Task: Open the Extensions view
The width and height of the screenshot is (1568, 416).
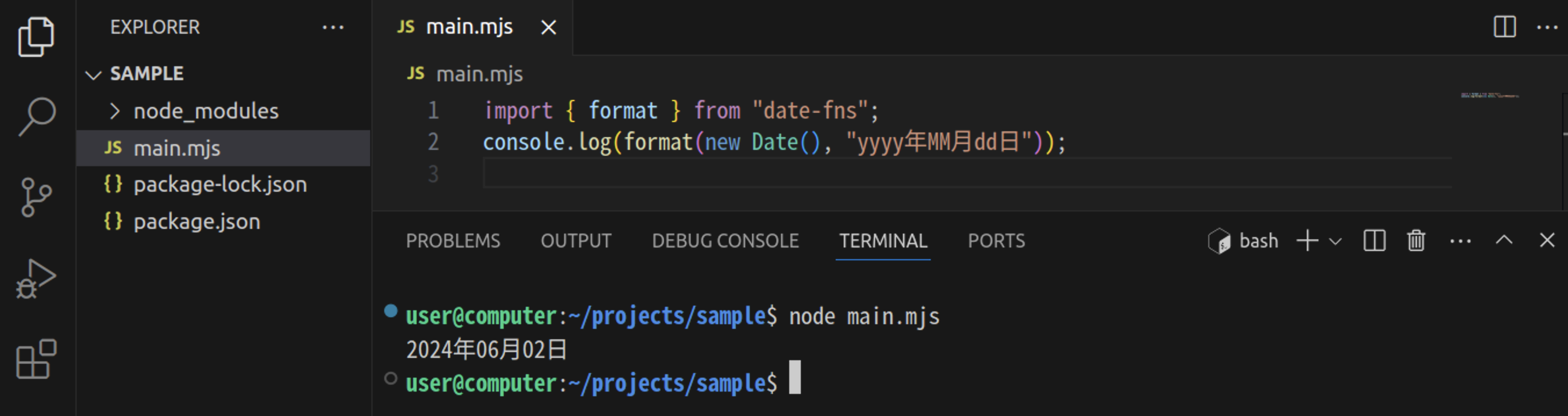Action: point(36,360)
